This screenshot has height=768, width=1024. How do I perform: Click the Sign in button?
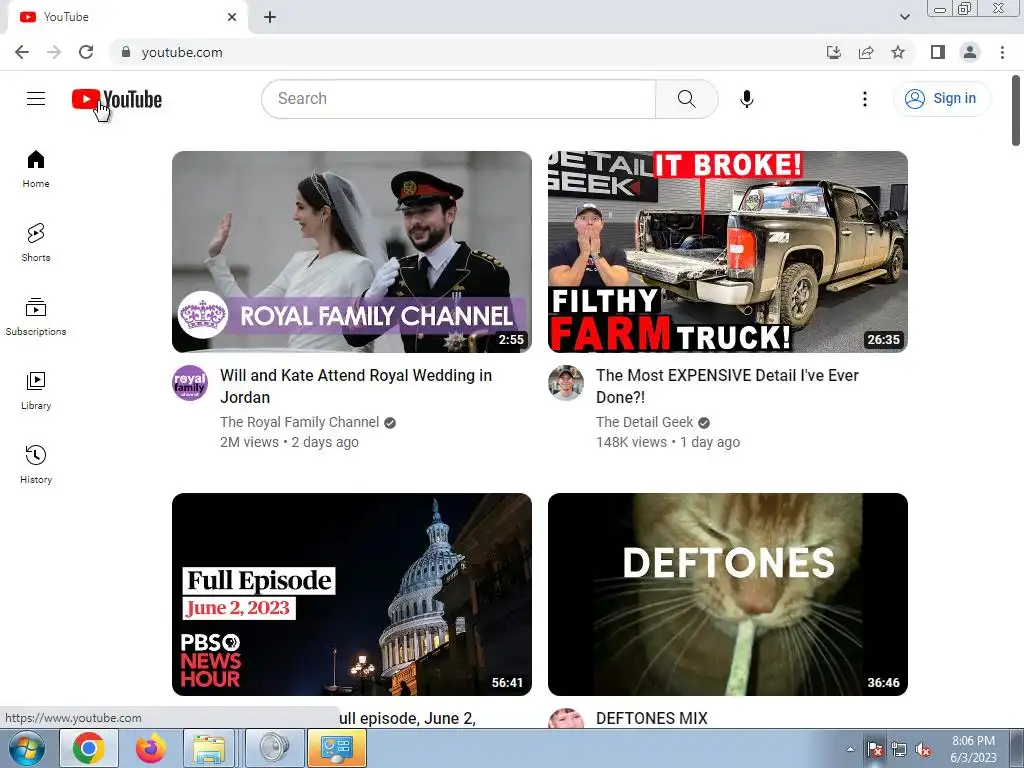coord(941,99)
